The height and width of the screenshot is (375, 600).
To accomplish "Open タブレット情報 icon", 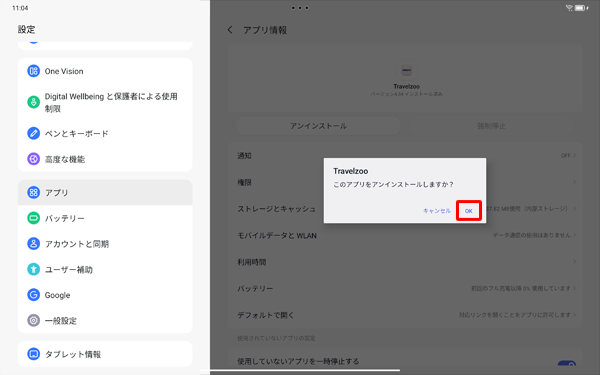I will coord(33,354).
